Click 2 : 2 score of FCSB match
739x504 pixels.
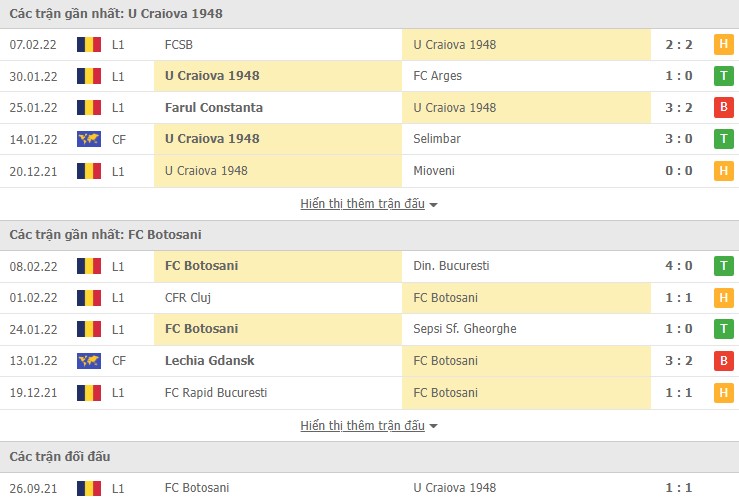(x=679, y=45)
